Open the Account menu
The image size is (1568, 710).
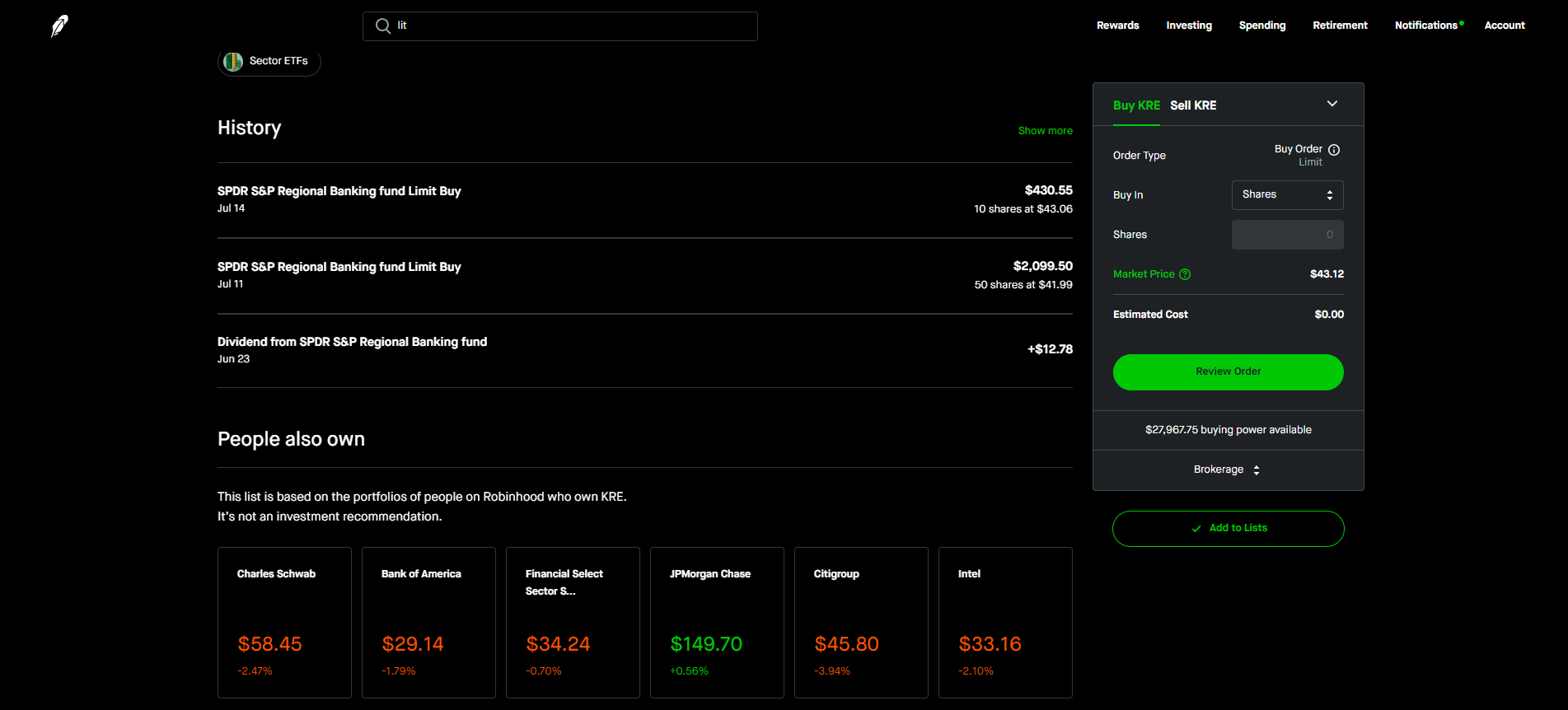[1505, 26]
